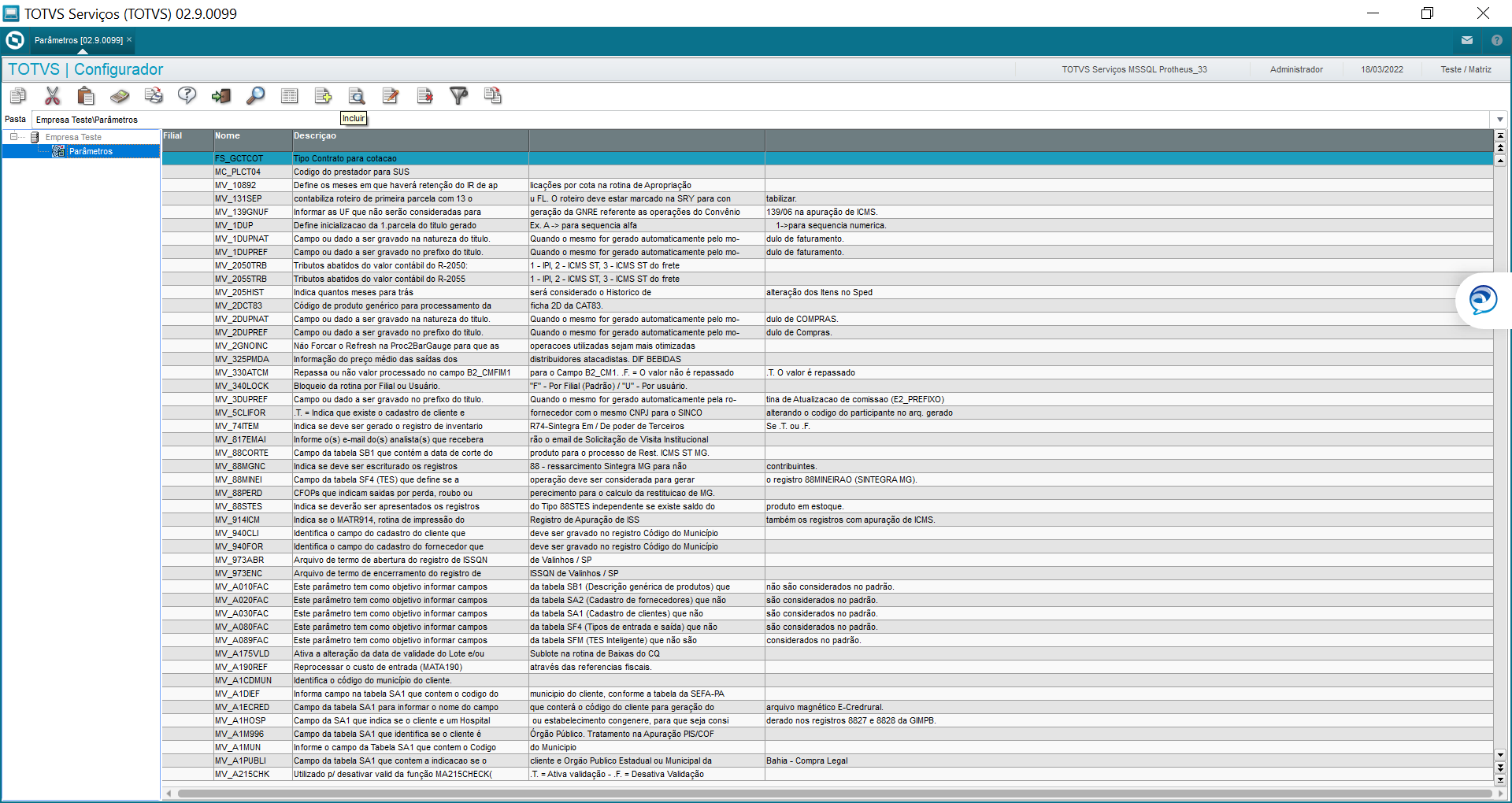
Task: Select the MV_A215CHK parameter row
Action: point(828,774)
